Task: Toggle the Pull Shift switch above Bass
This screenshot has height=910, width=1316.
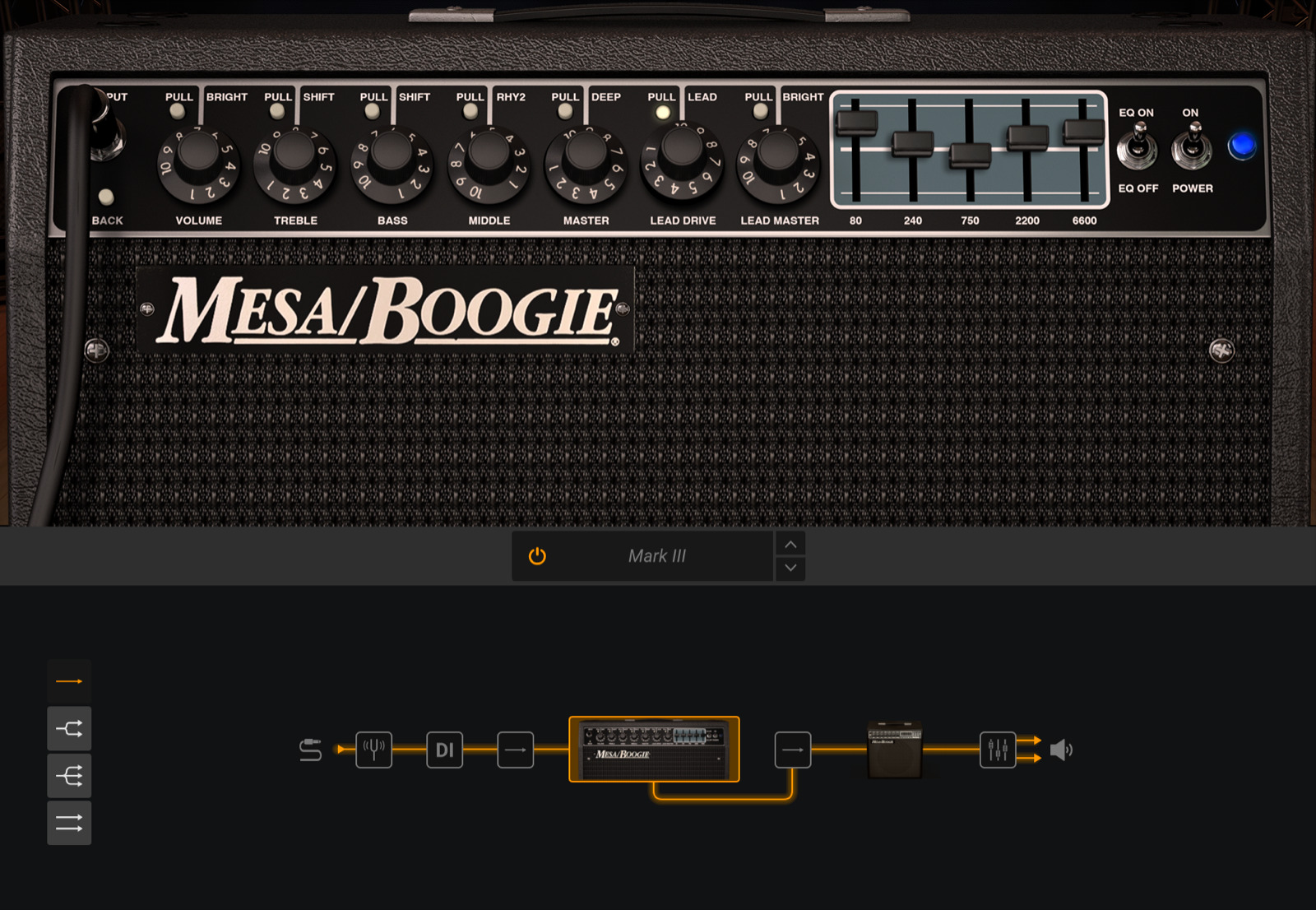Action: click(x=373, y=110)
